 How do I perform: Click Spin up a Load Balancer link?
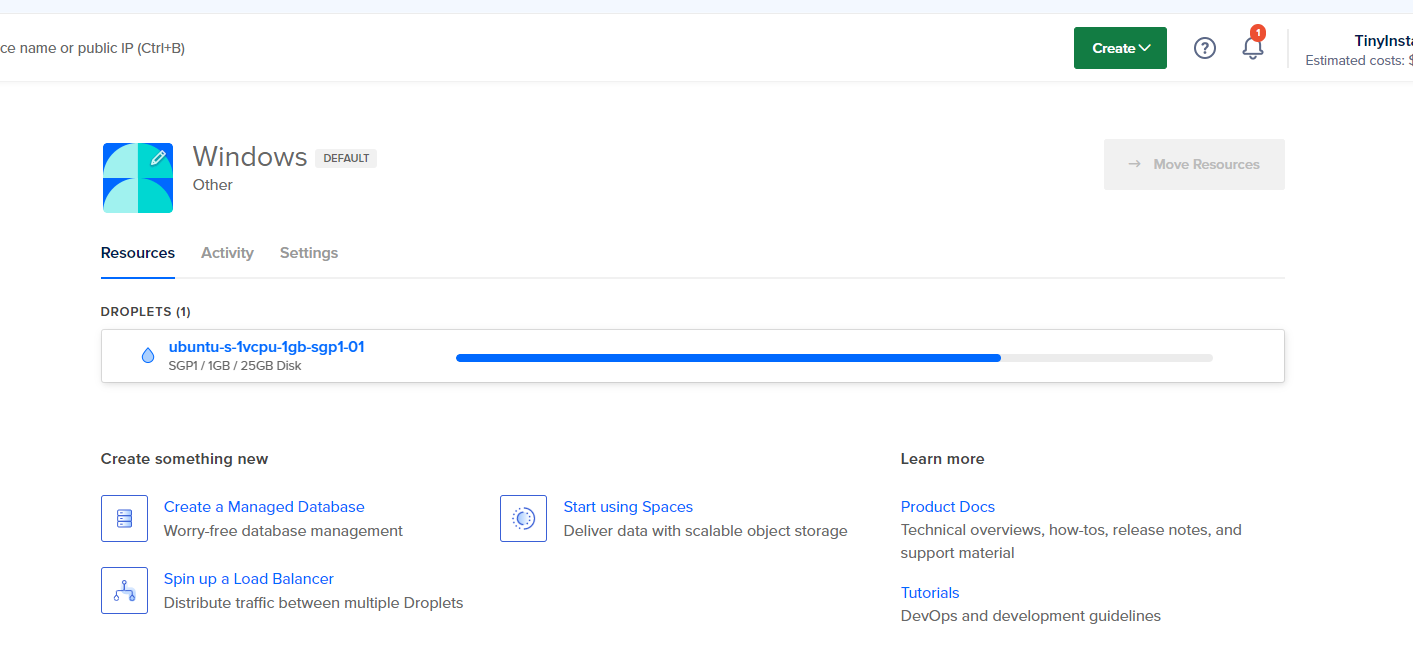tap(249, 579)
